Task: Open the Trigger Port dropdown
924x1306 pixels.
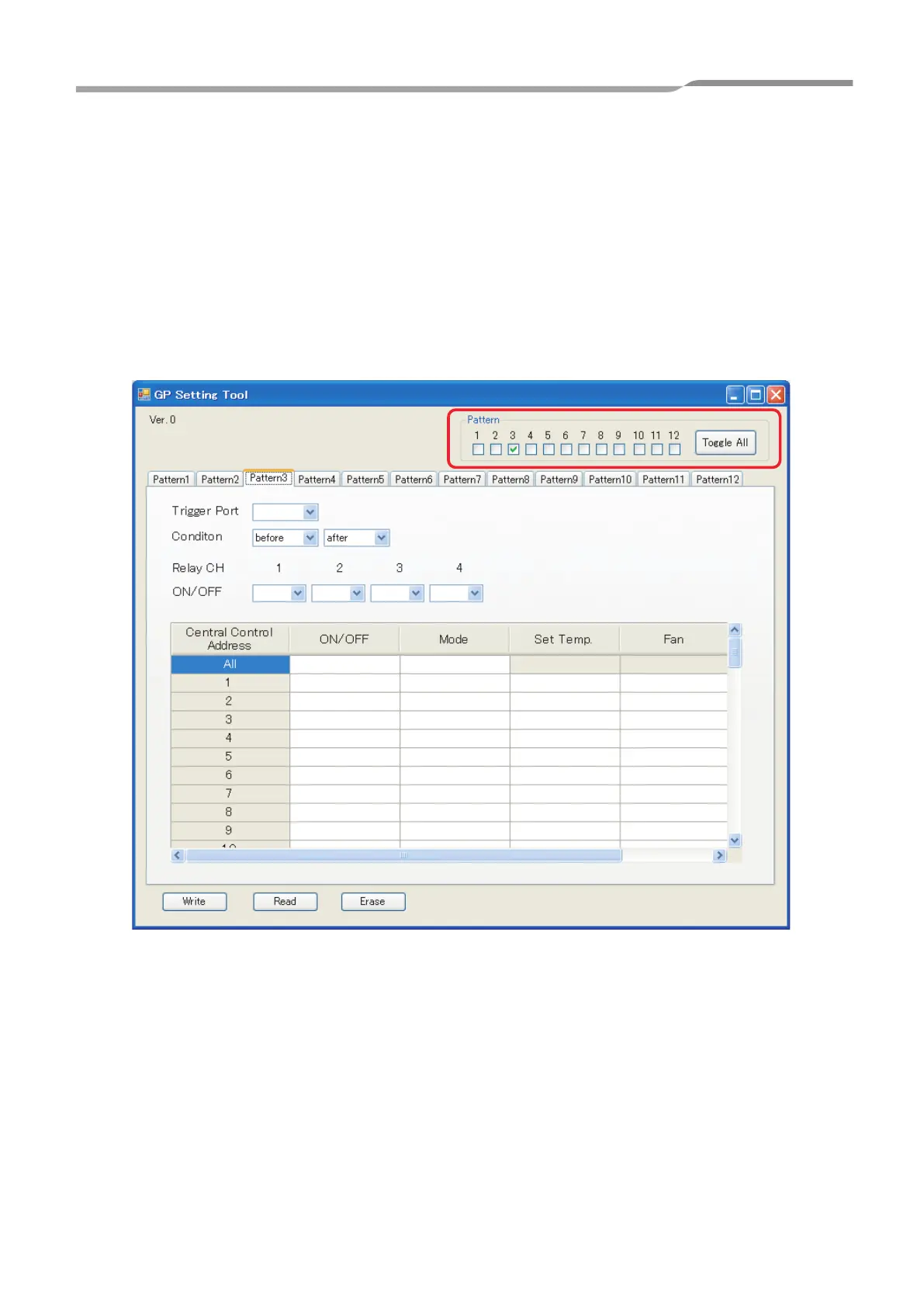Action: click(286, 512)
